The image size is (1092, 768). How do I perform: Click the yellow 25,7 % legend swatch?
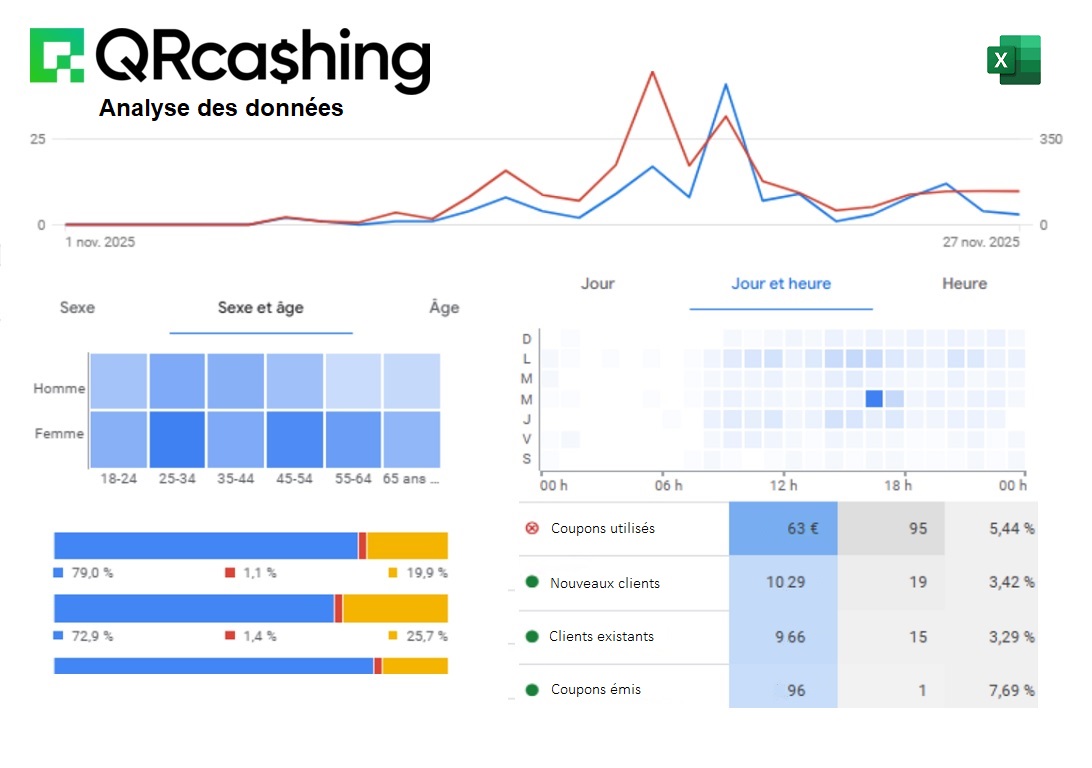393,636
